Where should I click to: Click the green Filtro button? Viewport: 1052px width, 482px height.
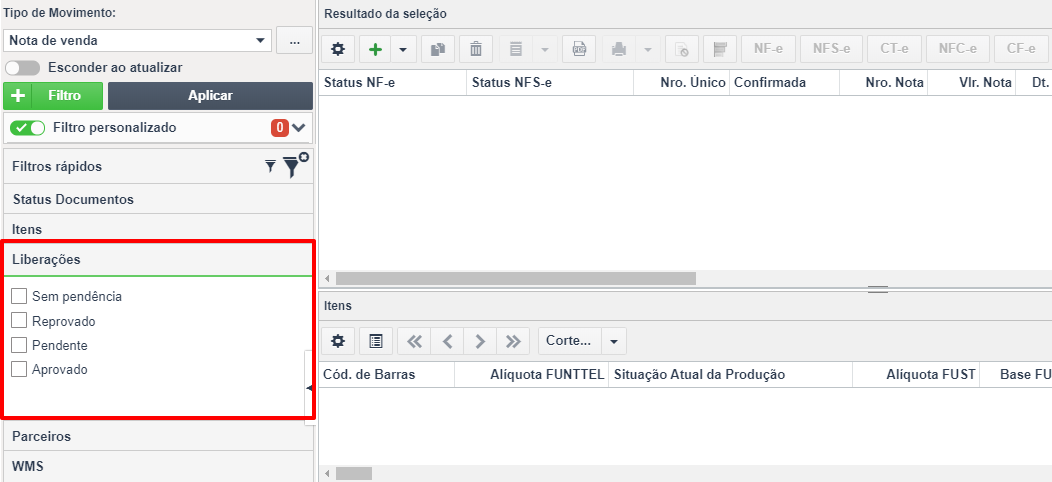53,96
